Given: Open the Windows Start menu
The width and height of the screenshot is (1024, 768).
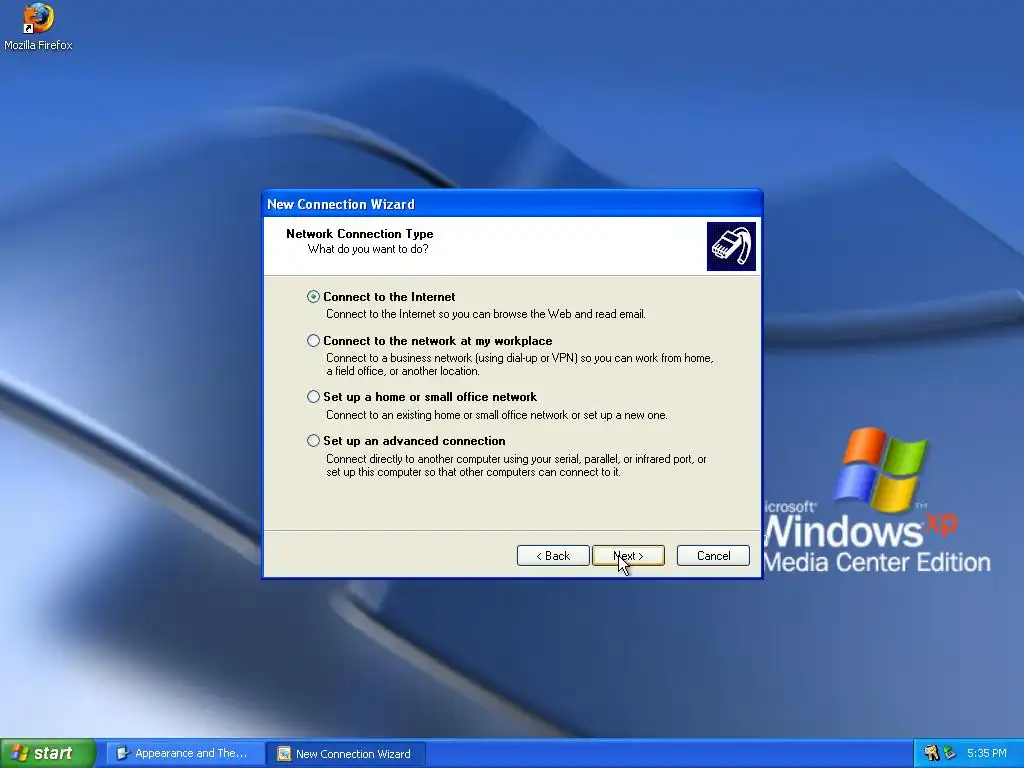Looking at the screenshot, I should pyautogui.click(x=48, y=753).
